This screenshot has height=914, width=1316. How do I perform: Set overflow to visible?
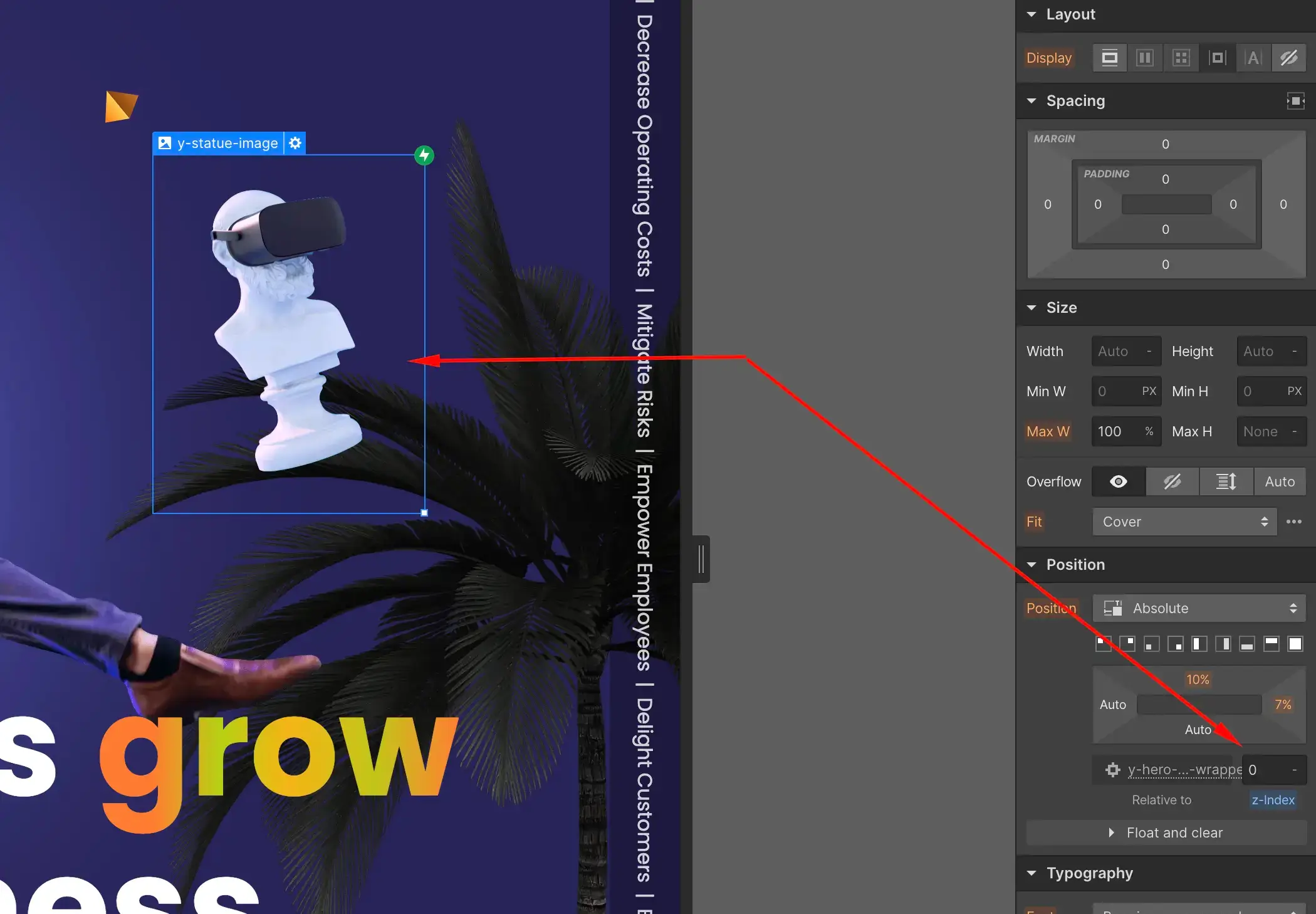(x=1119, y=481)
